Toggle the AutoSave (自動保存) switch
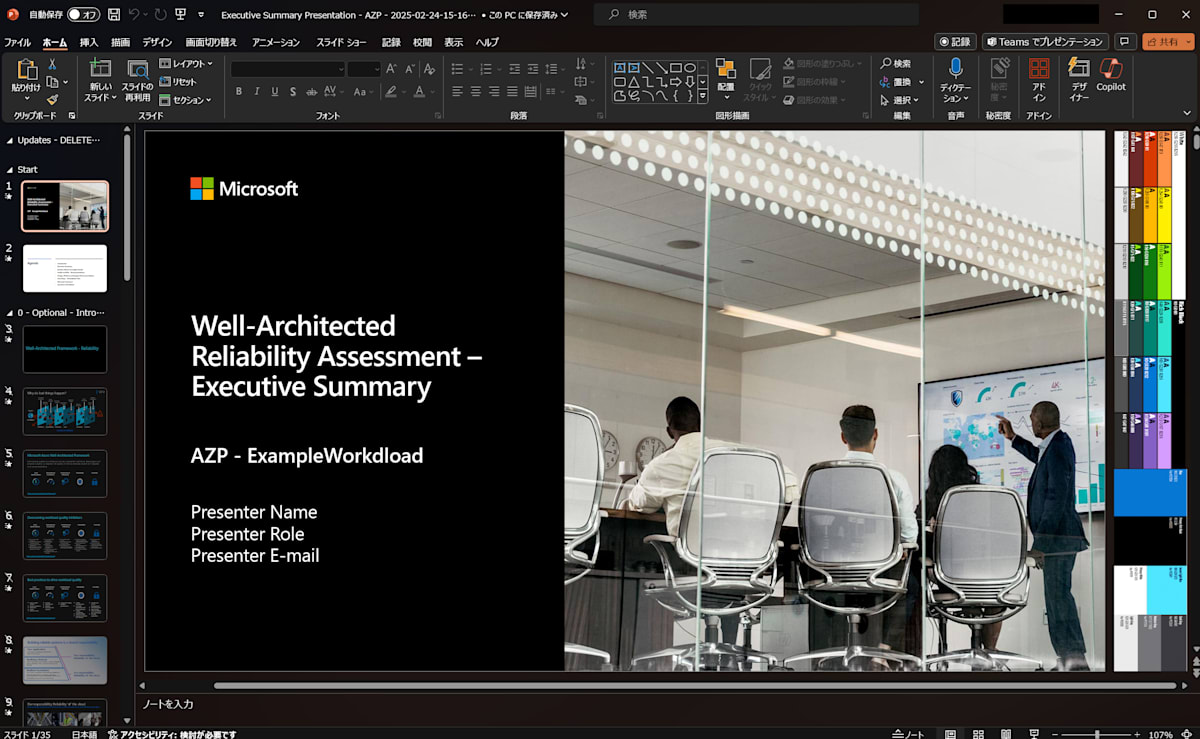The image size is (1200, 739). click(83, 15)
